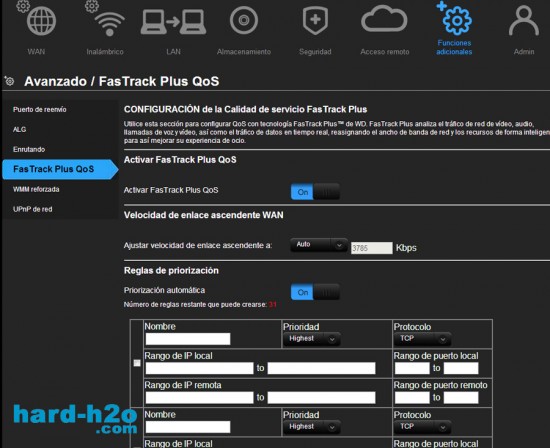Click the second rule's Nombre field
550x448 pixels.
tap(188, 427)
